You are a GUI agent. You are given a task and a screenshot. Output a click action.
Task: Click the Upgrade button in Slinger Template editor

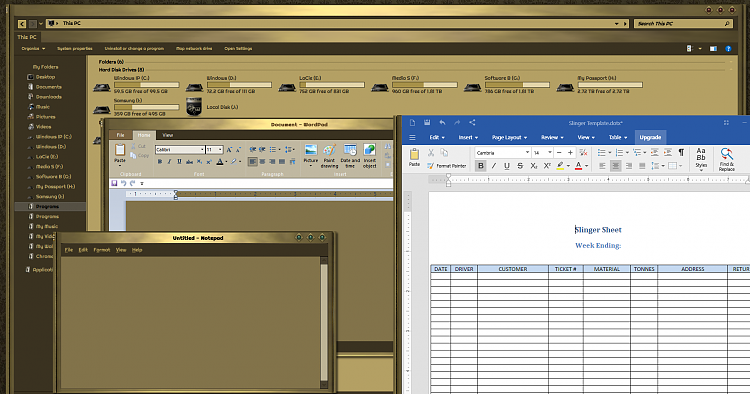click(650, 137)
